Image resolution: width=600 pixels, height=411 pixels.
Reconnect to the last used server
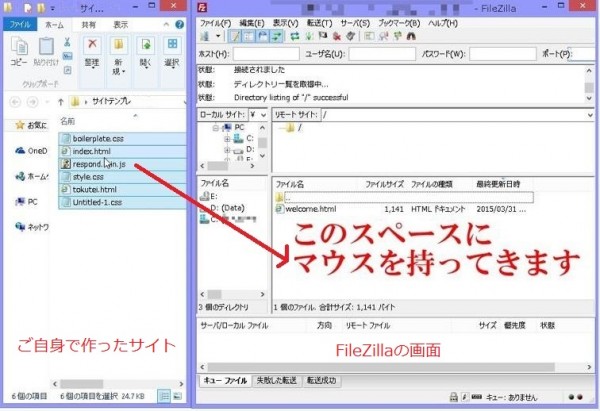point(351,36)
